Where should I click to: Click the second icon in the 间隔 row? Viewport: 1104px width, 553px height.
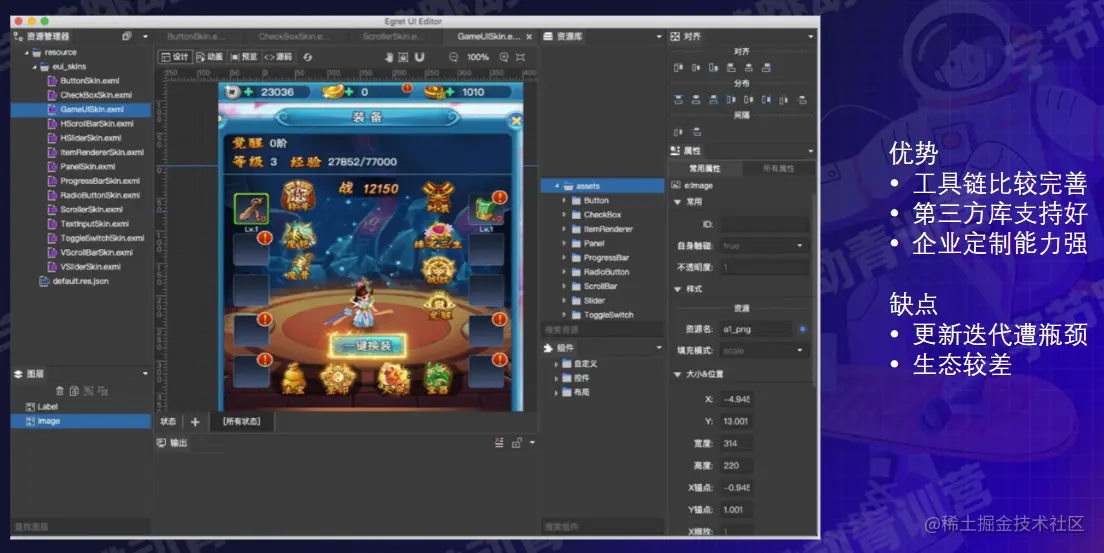[696, 132]
